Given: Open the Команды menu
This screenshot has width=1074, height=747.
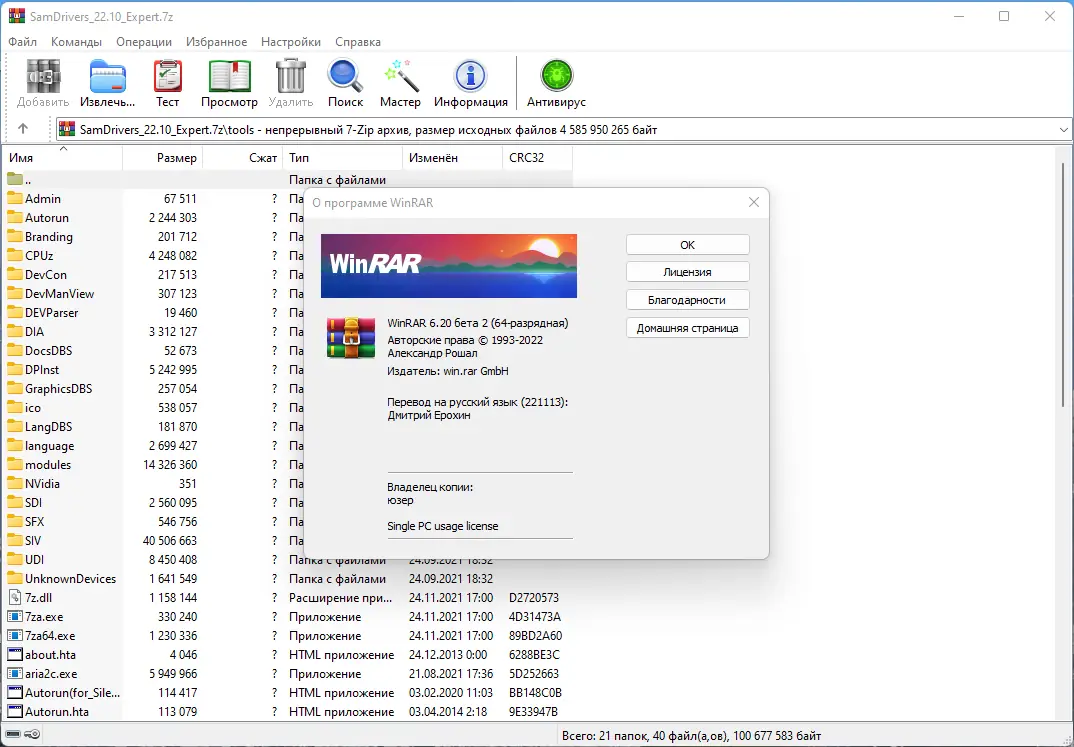Looking at the screenshot, I should (76, 42).
